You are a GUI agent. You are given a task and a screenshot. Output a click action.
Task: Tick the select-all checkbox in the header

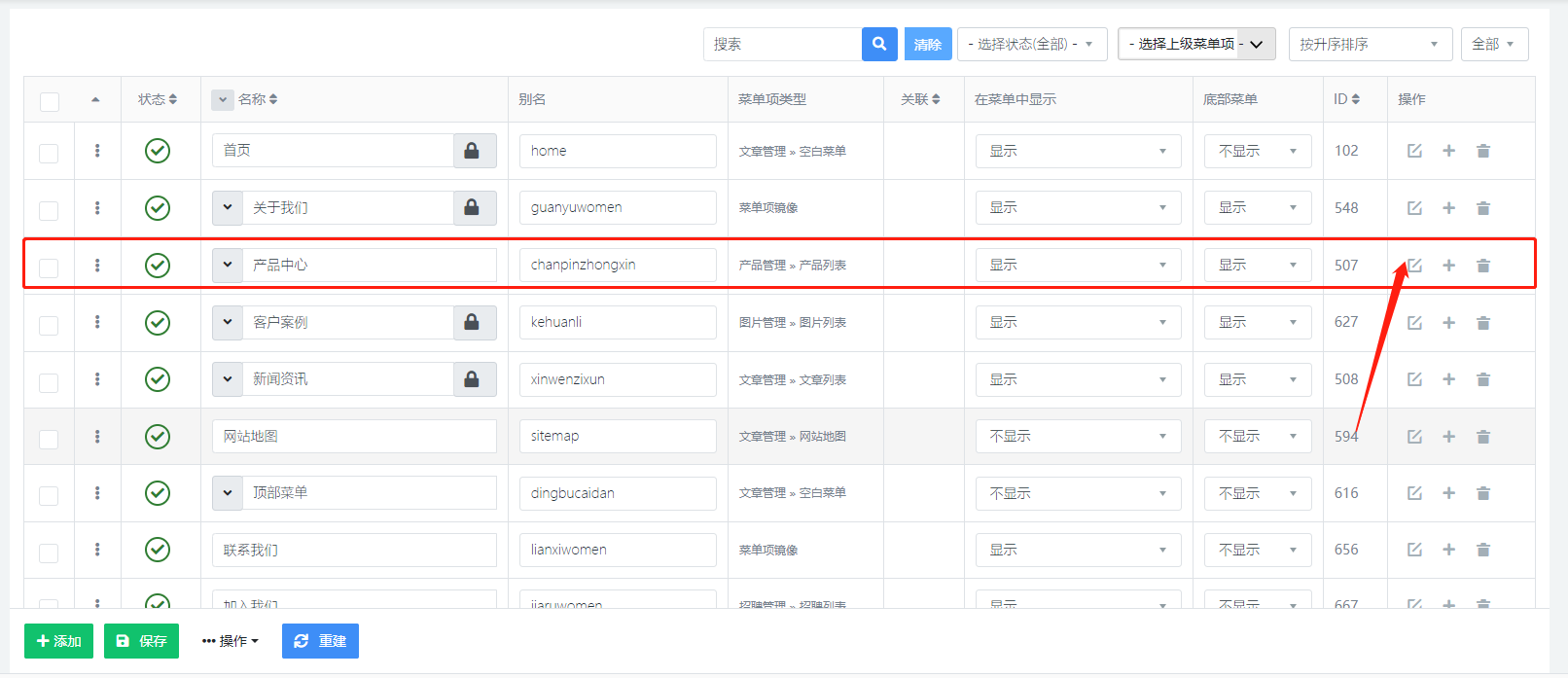(x=50, y=101)
